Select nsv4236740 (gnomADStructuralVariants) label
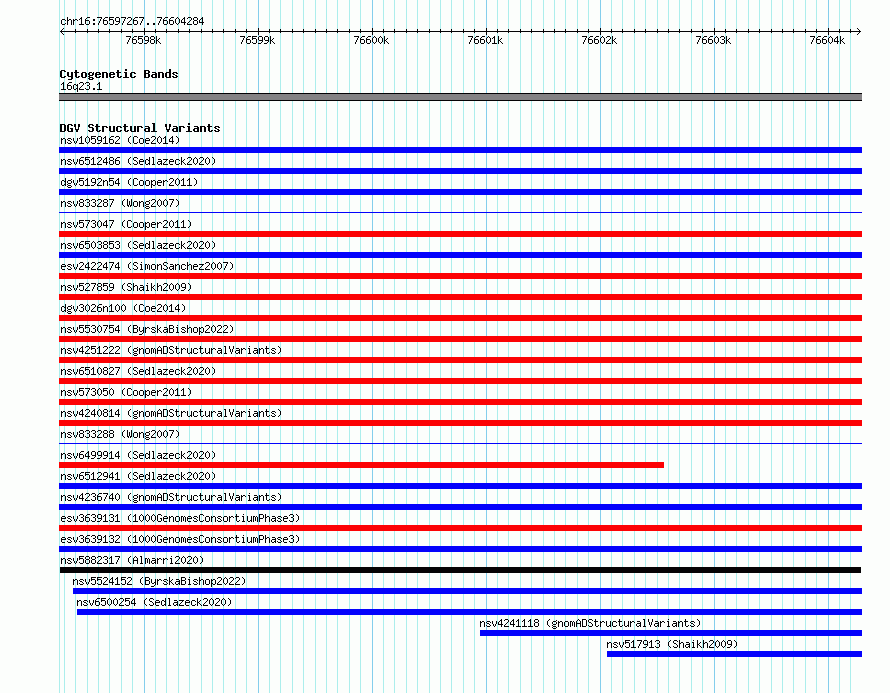Screen dimensions: 890x693 point(171,497)
